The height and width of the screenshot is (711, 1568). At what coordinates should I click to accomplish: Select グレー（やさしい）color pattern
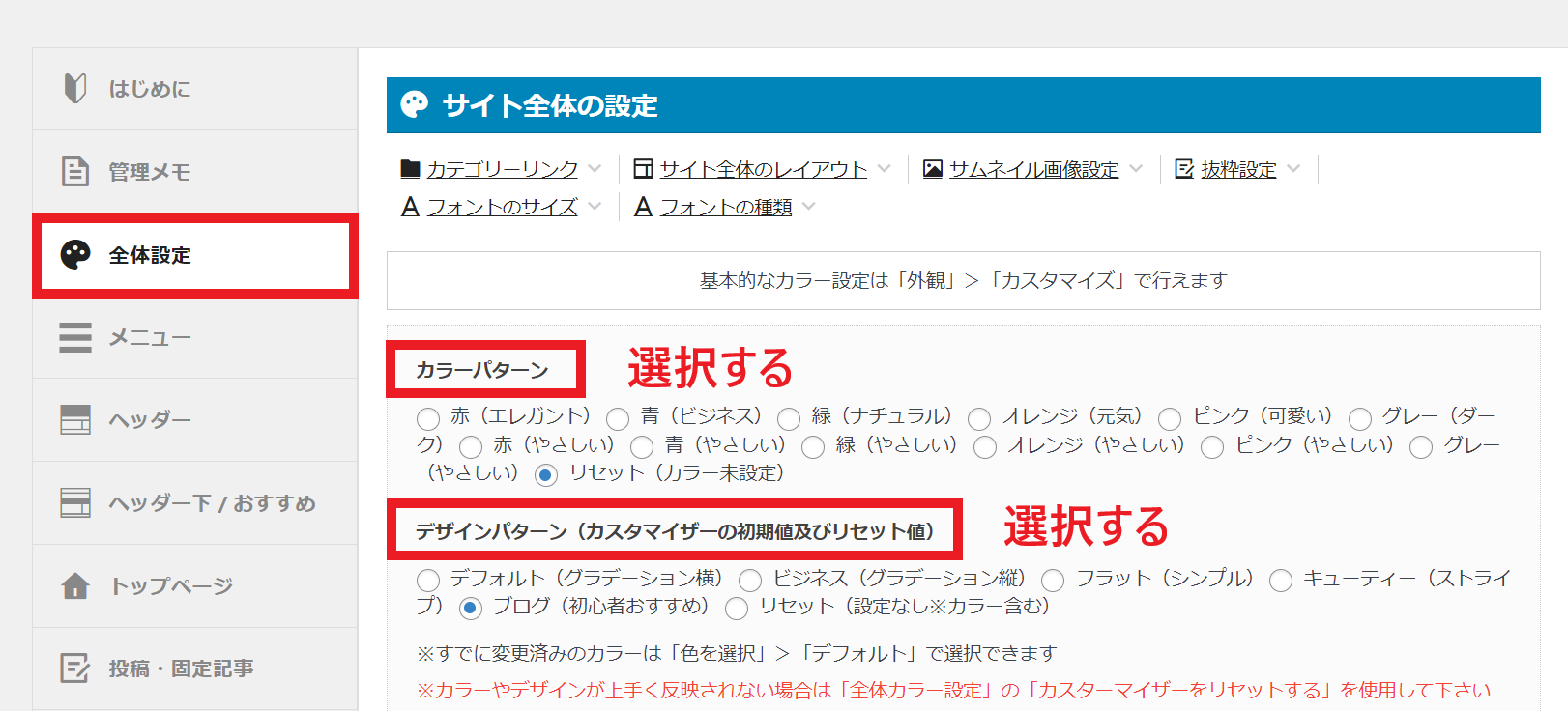(1421, 447)
